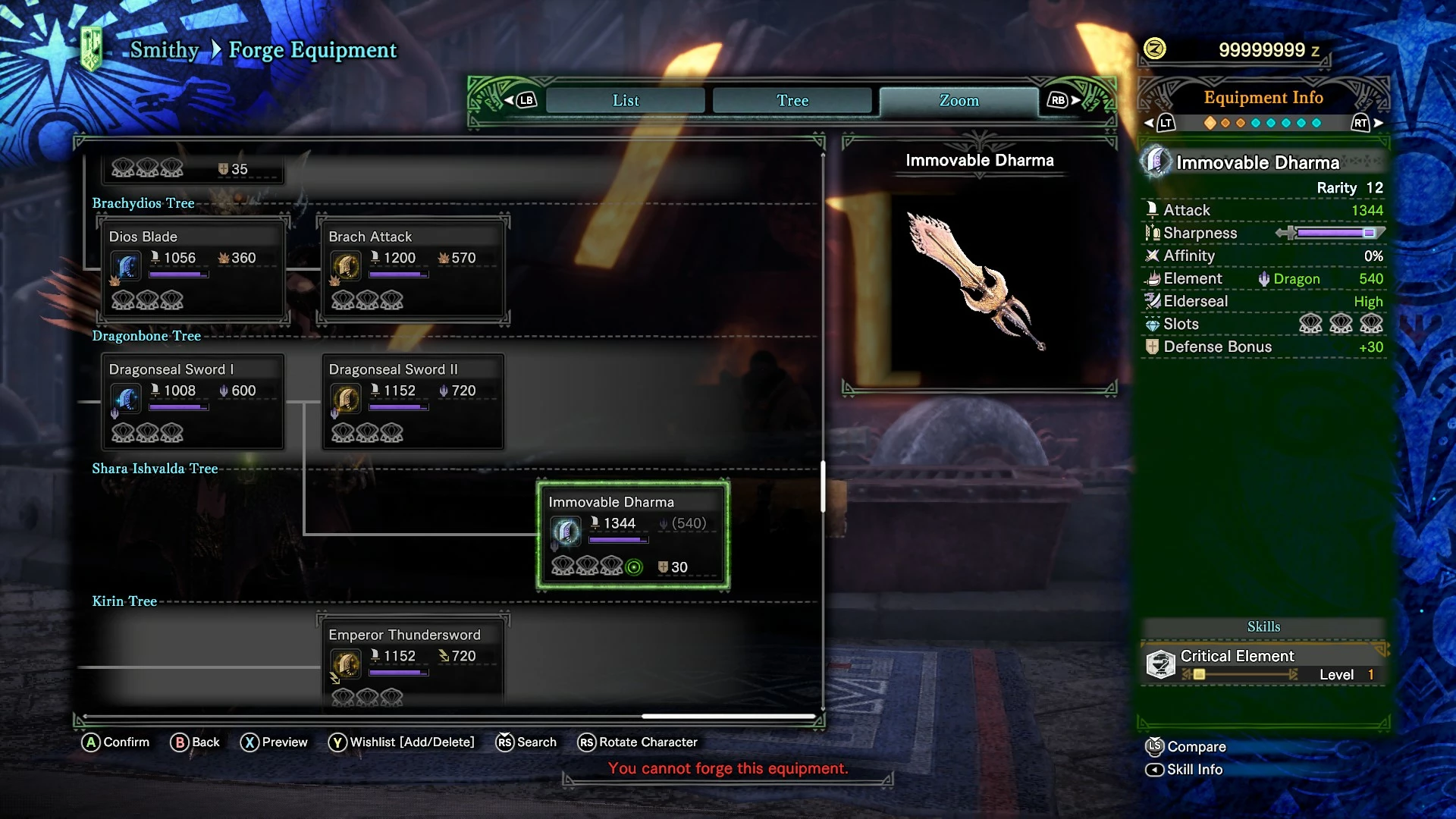Click the zenny currency coin icon
Viewport: 1456px width, 819px height.
pyautogui.click(x=1154, y=49)
